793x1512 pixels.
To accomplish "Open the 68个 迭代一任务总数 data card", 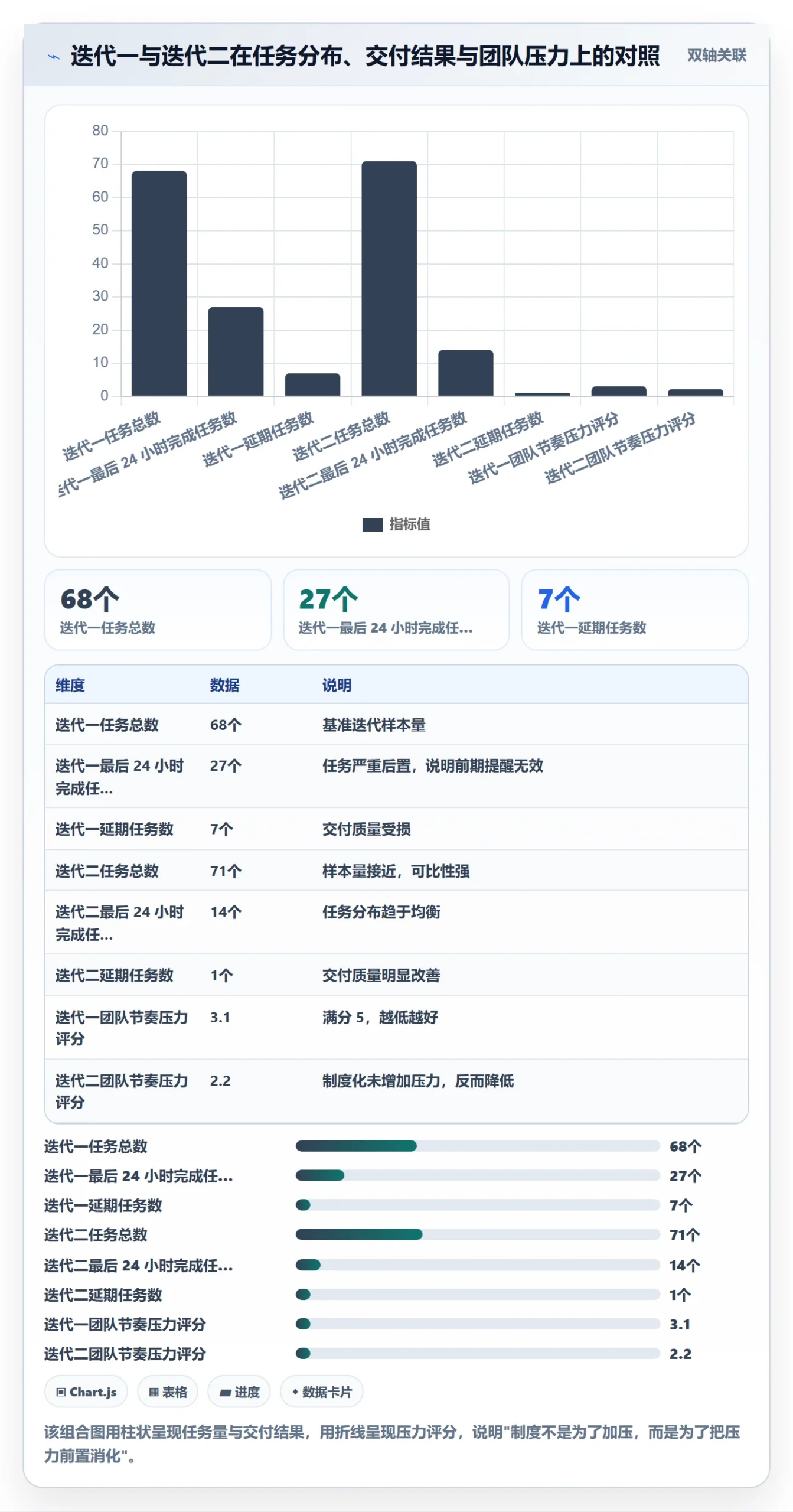I will click(158, 610).
